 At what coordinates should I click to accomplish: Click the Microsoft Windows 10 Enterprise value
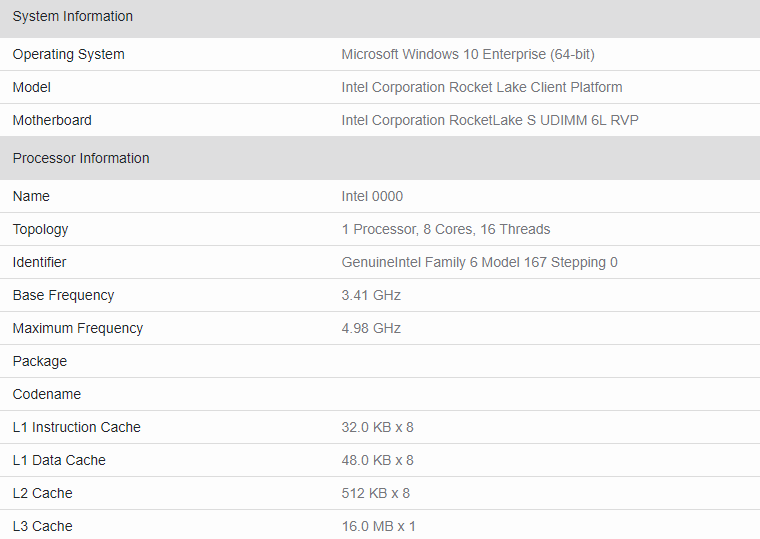click(467, 54)
